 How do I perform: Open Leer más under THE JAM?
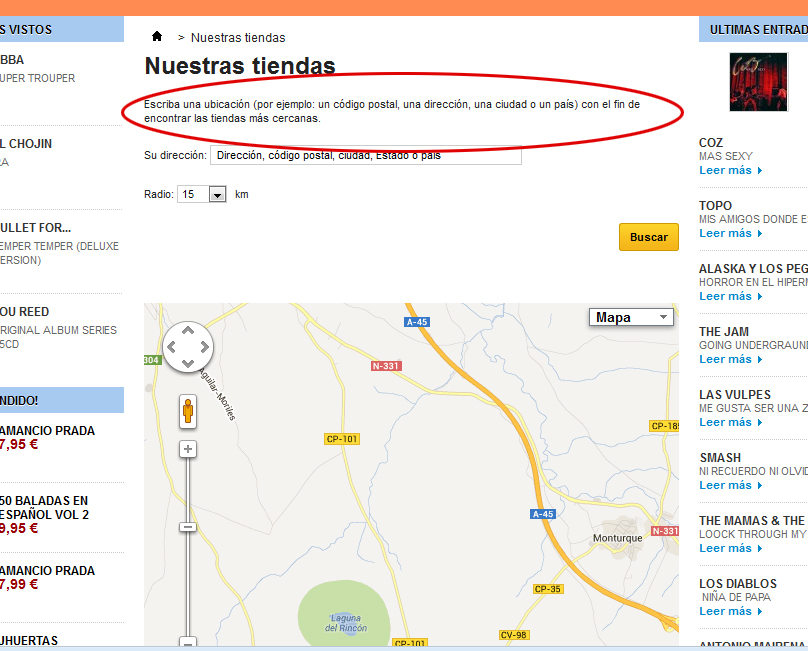[x=730, y=359]
